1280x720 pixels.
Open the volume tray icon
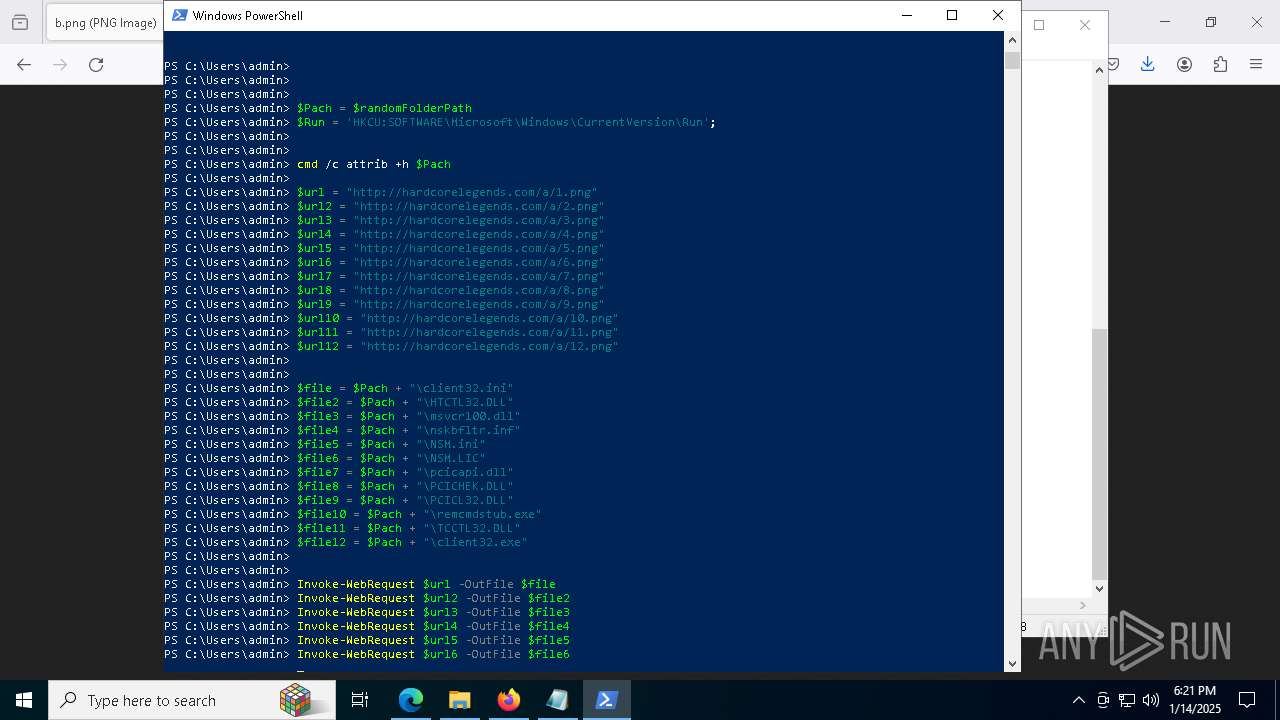1151,700
